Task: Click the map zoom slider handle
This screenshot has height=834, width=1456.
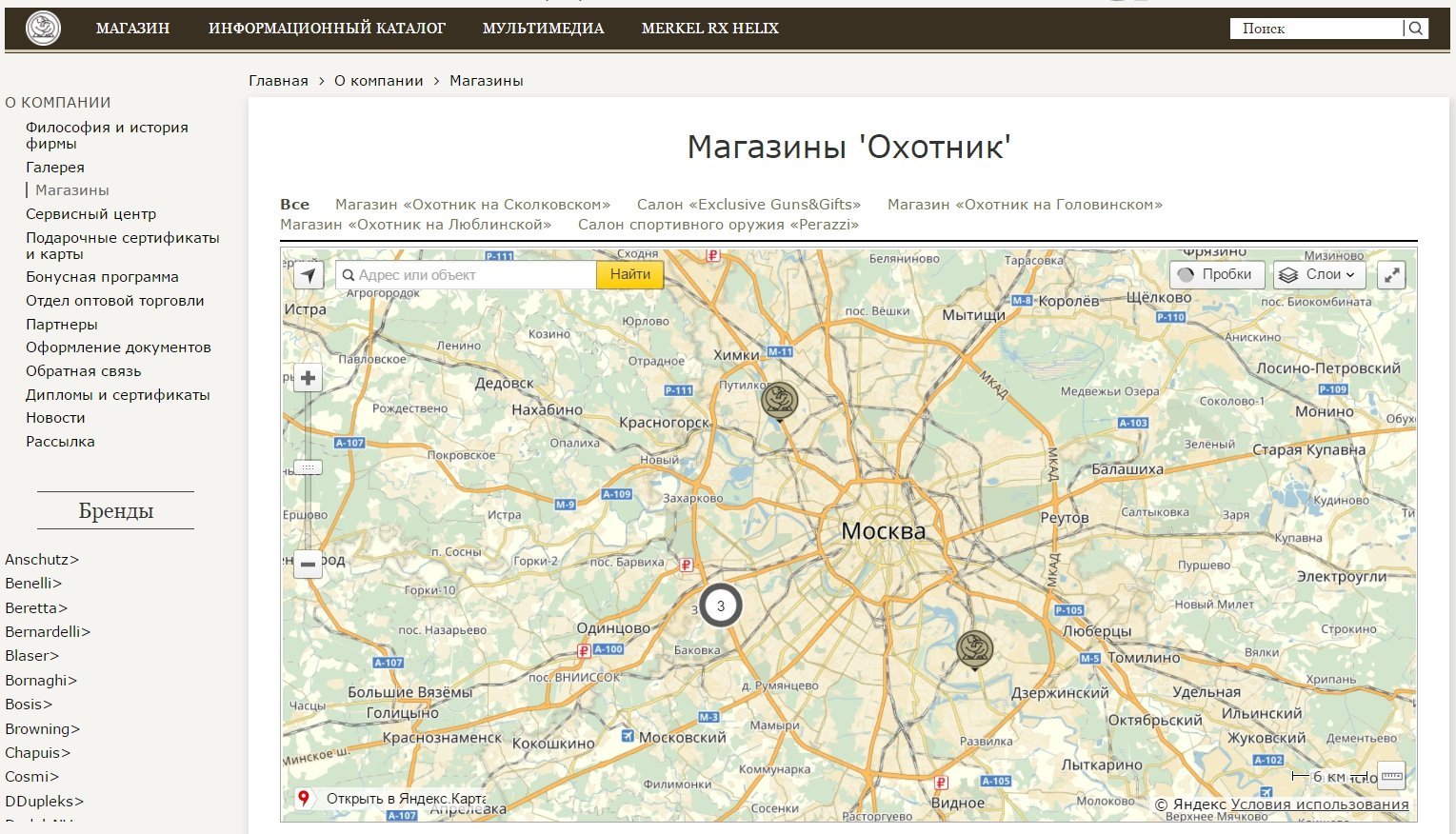Action: (308, 467)
